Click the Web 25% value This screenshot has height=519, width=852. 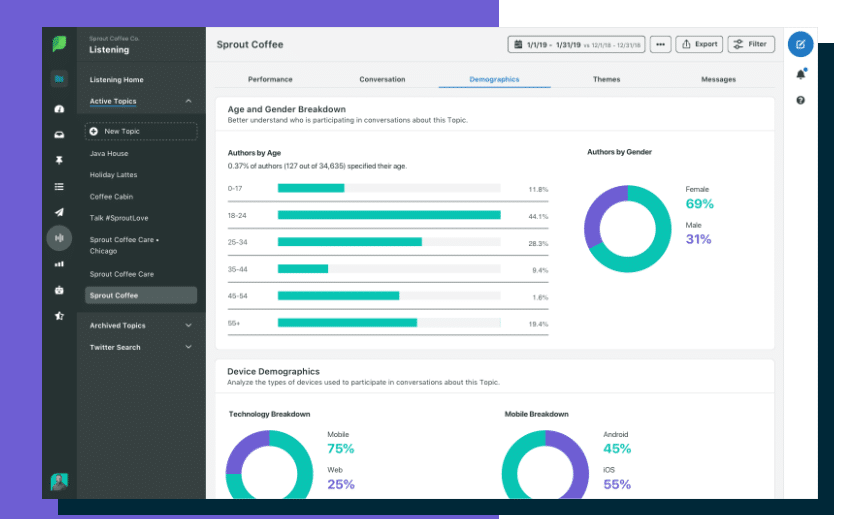(x=341, y=485)
